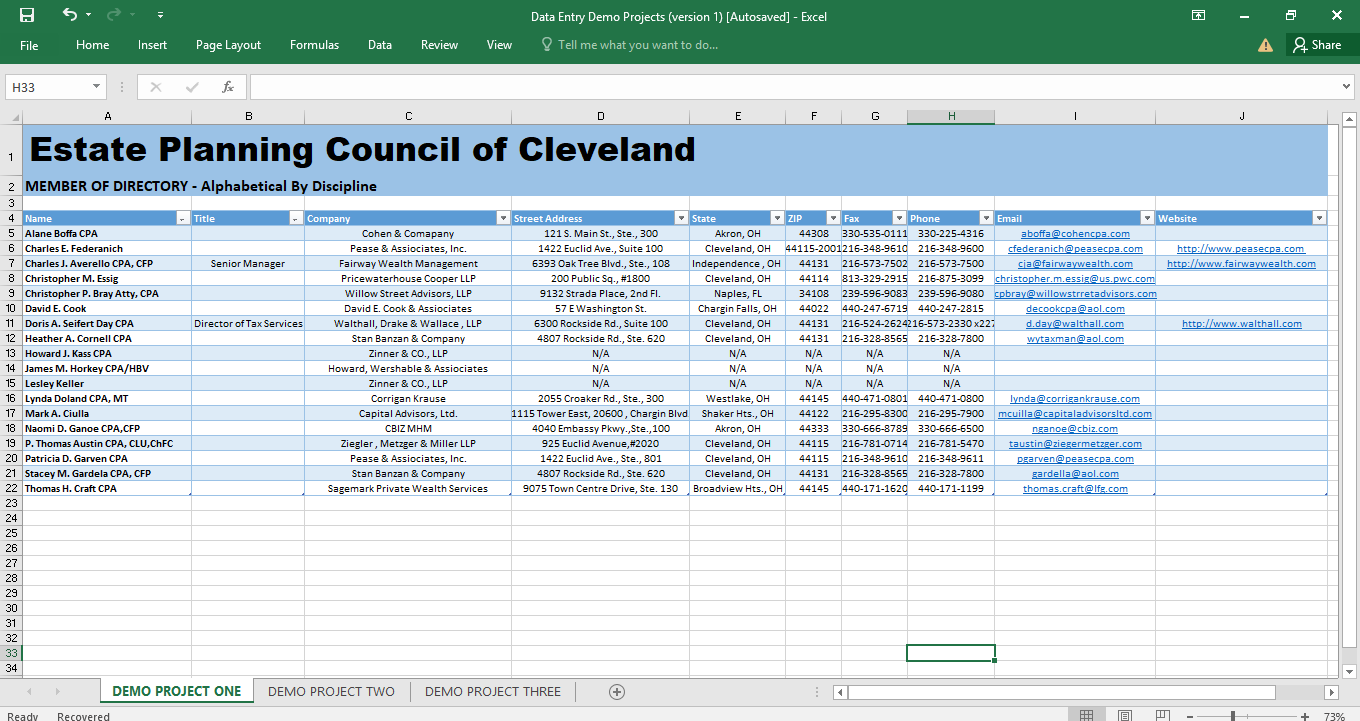Open the Review ribbon tab
The height and width of the screenshot is (721, 1360).
click(439, 45)
